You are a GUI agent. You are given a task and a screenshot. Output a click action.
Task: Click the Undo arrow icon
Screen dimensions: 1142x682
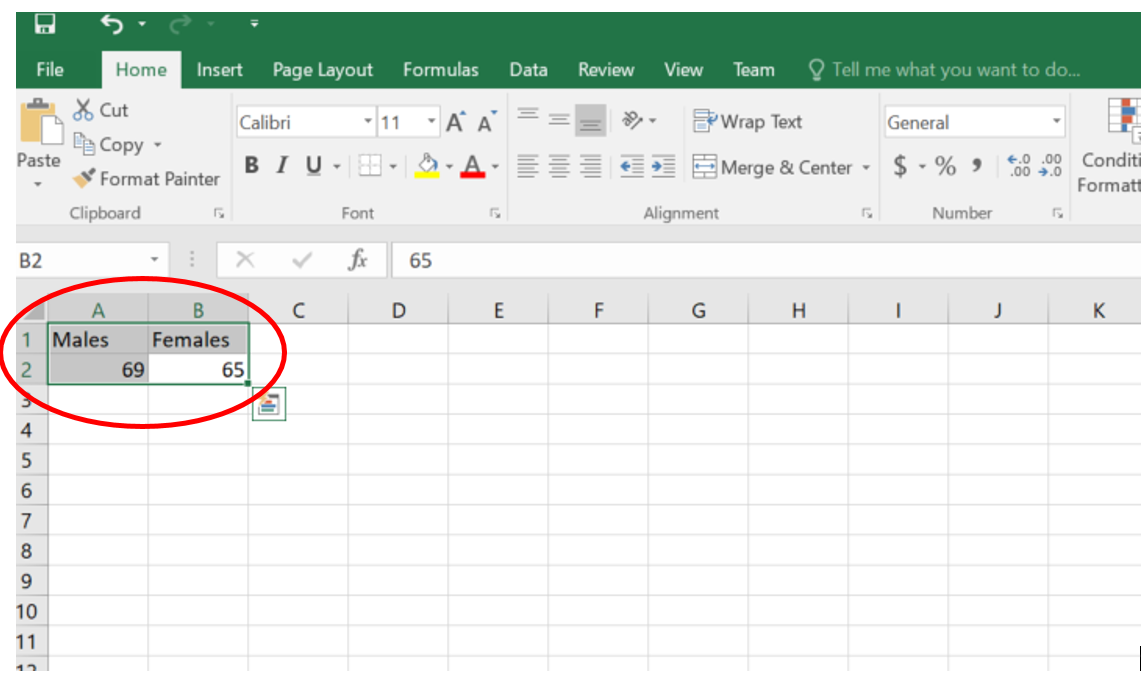[x=113, y=22]
